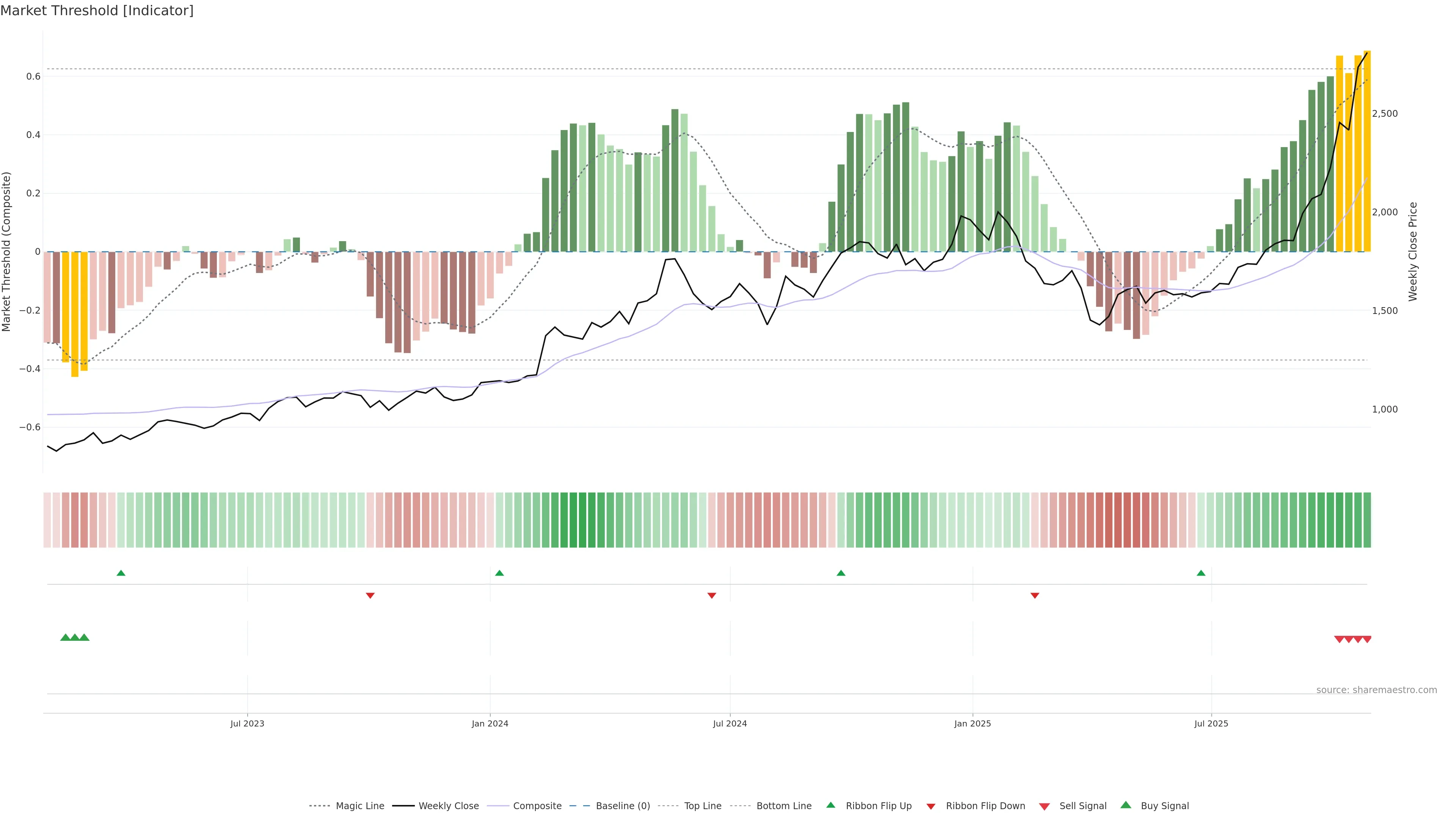Click the last yellow bar at chart's right edge
The image size is (1456, 819).
(x=1367, y=152)
